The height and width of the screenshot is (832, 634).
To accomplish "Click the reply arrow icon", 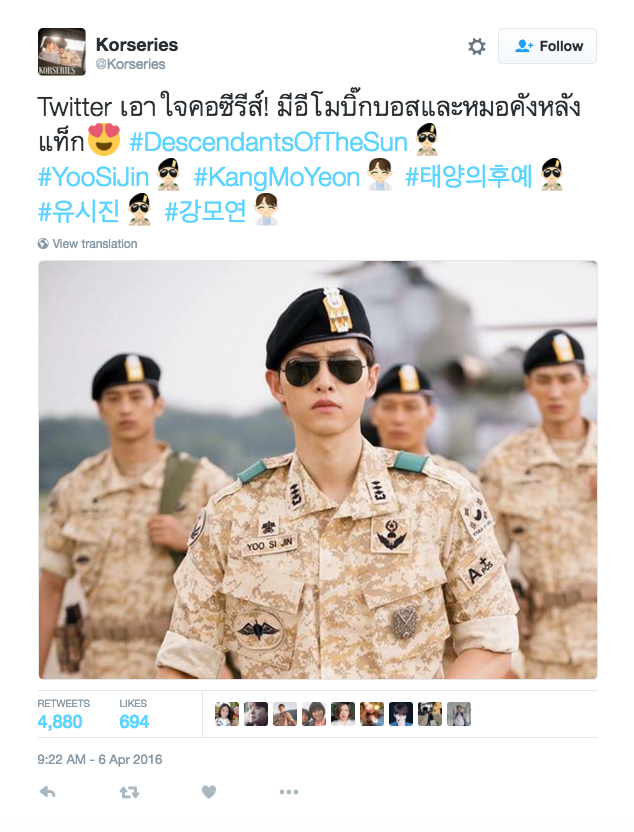I will (48, 792).
